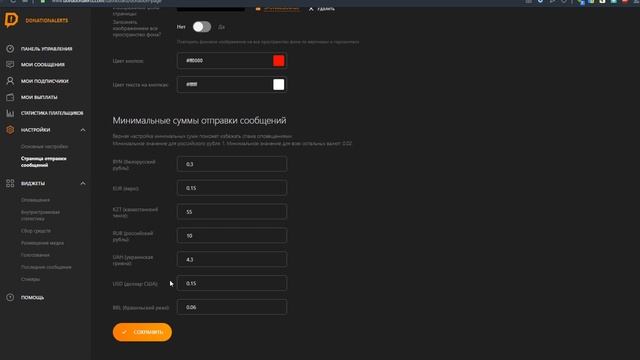The height and width of the screenshot is (360, 640).
Task: Click the Мои подписчики person icon
Action: (10, 81)
